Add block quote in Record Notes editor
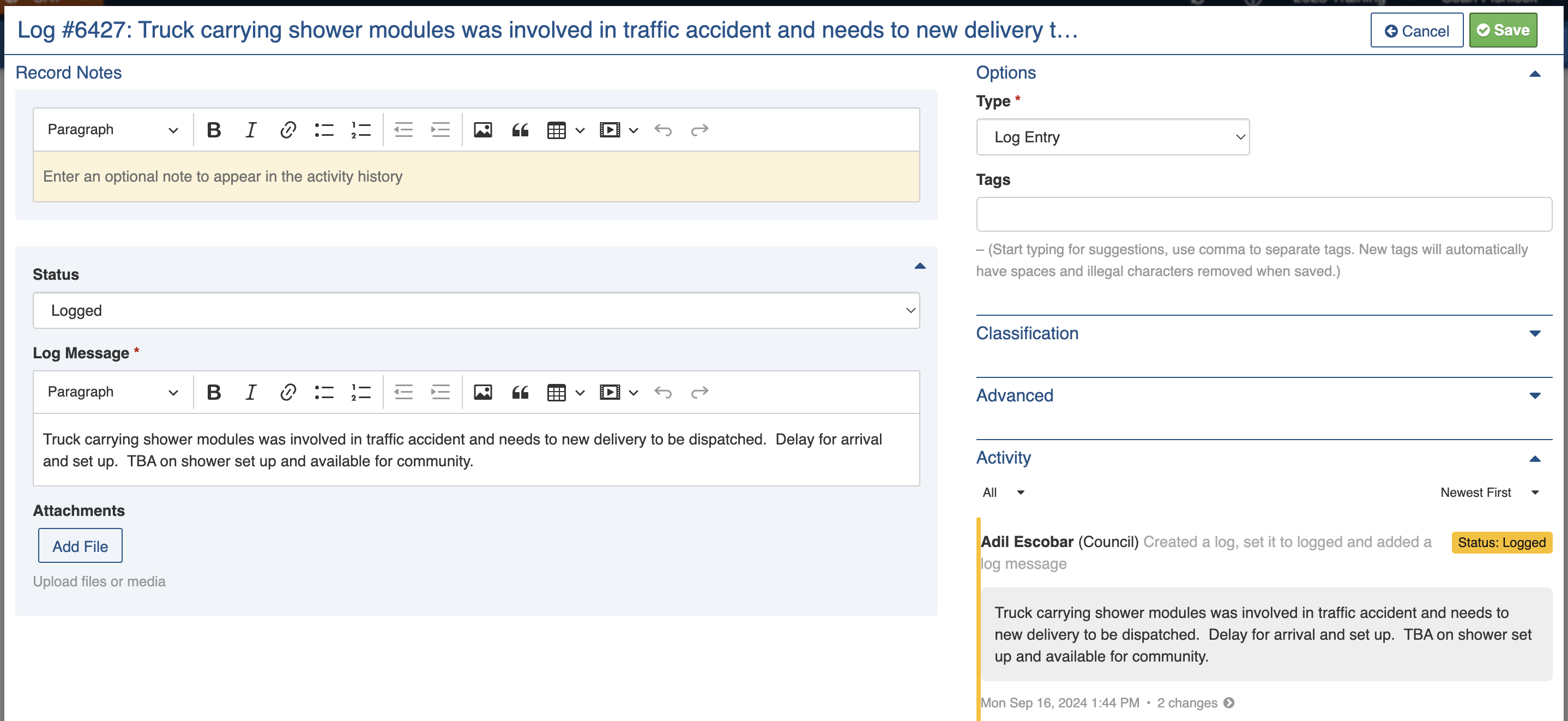Screen dimensions: 1568x721 coord(520,130)
